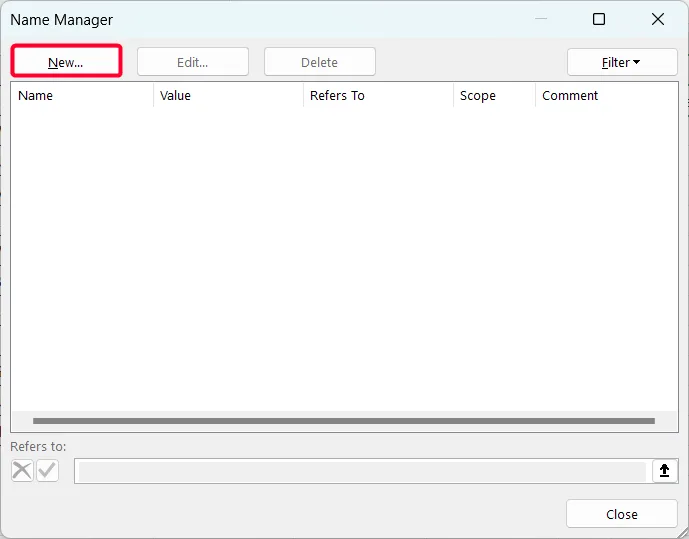Sort by the Value column header
689x539 pixels.
(x=228, y=95)
